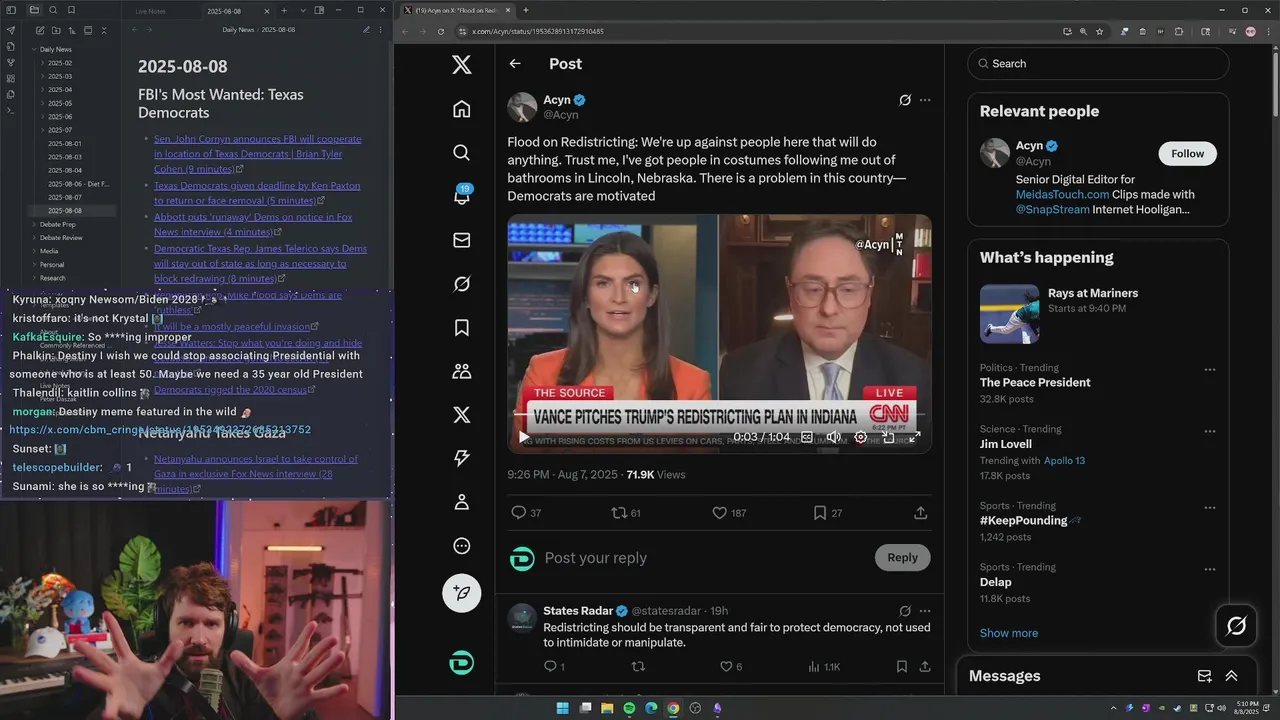Open MeidasTouch.com link in Acyn bio
This screenshot has width=1280, height=720.
click(1062, 194)
